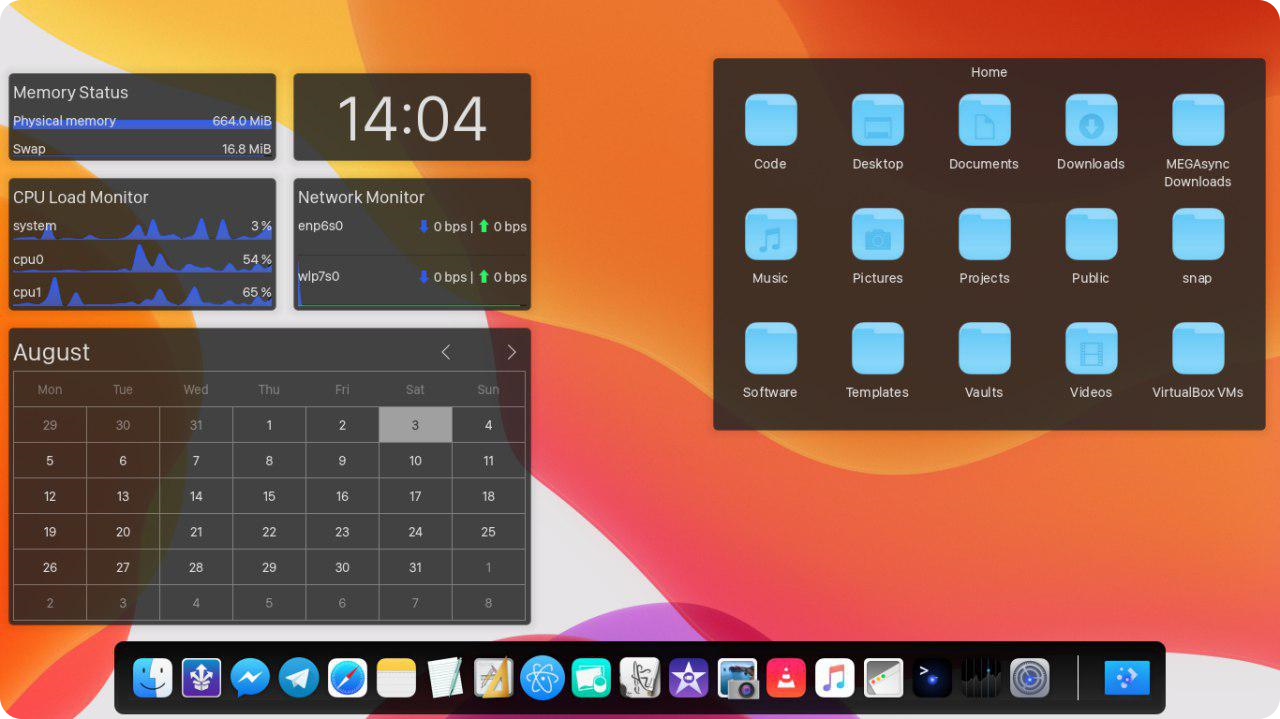Open the Downloads folder

click(x=1091, y=132)
